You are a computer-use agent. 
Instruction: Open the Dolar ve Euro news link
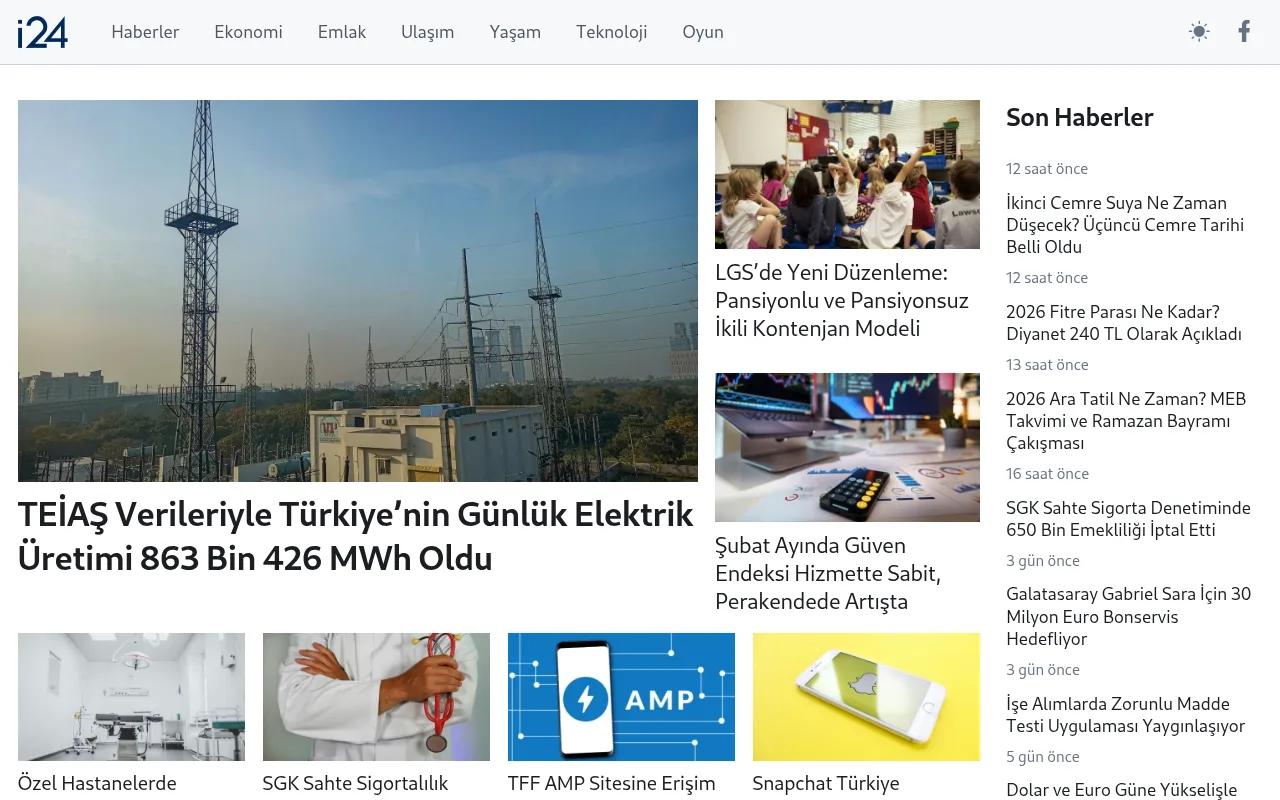(1123, 790)
